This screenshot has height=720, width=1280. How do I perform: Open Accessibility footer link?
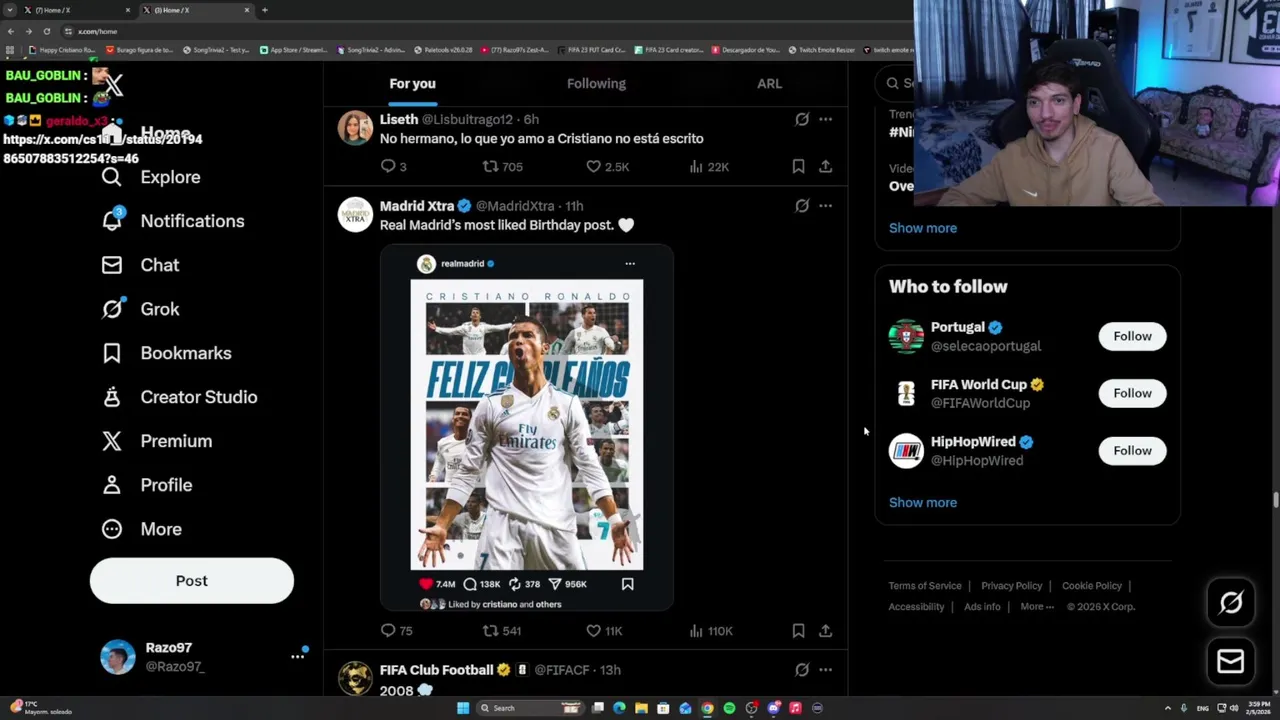(916, 607)
